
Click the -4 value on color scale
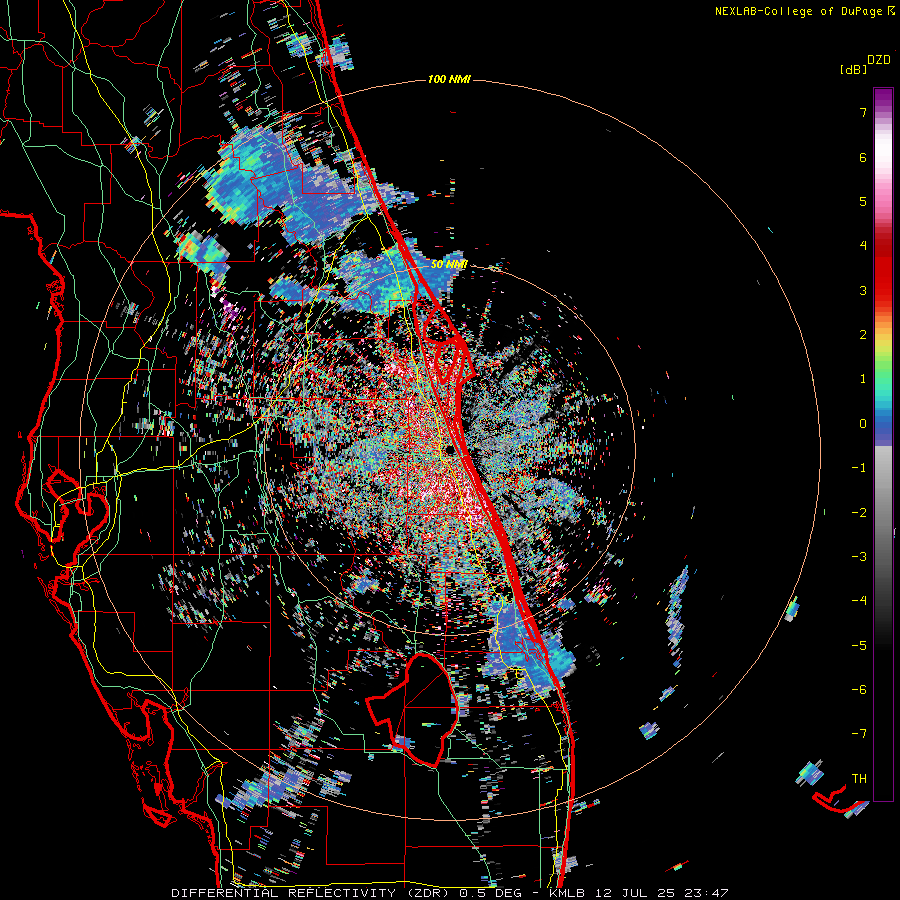tap(859, 601)
